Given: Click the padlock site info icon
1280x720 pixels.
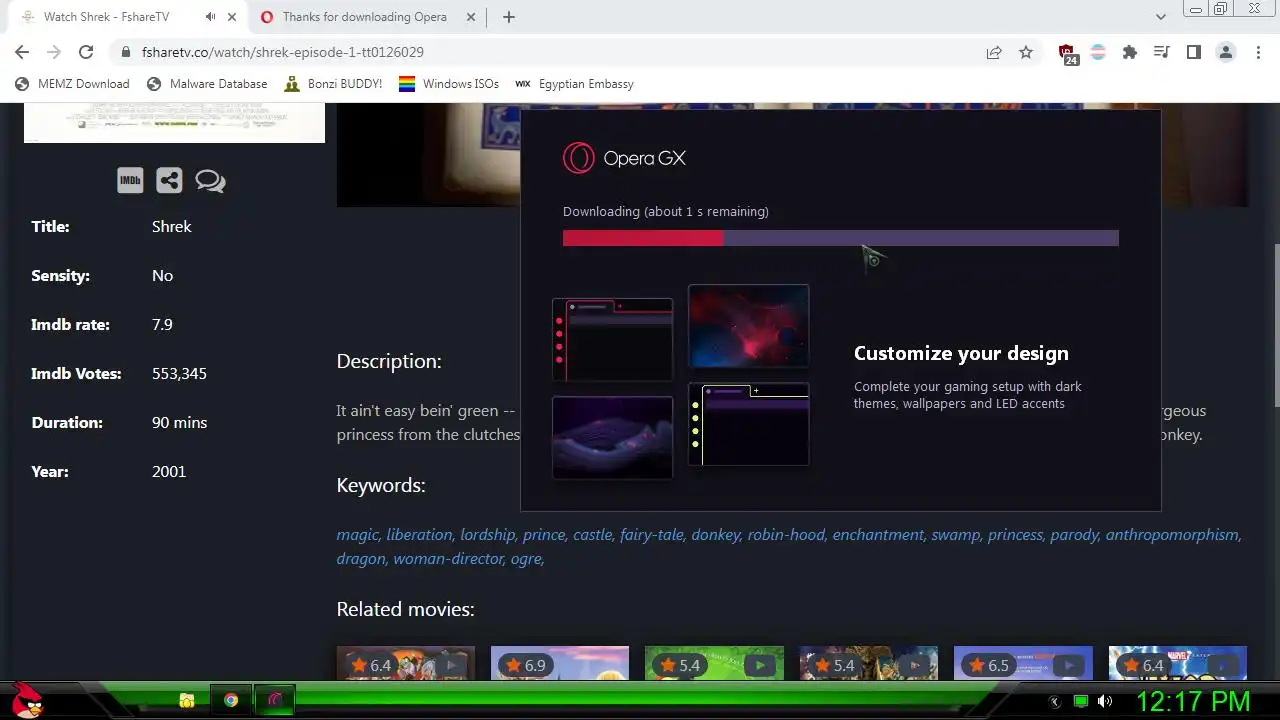Looking at the screenshot, I should pos(126,52).
